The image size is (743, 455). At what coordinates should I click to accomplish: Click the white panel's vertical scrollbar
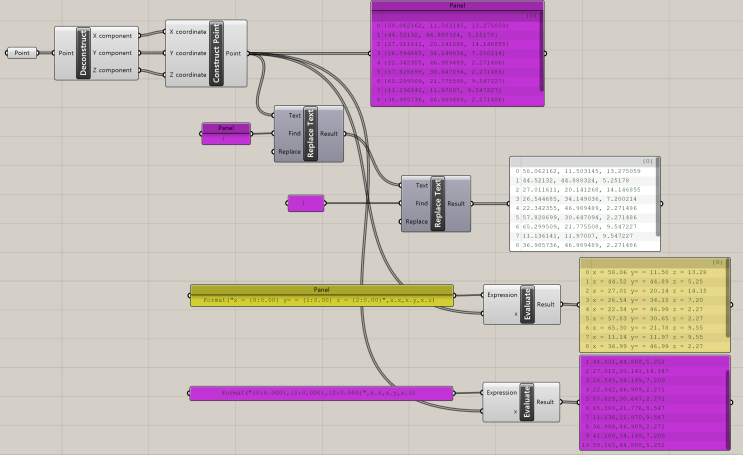(658, 197)
